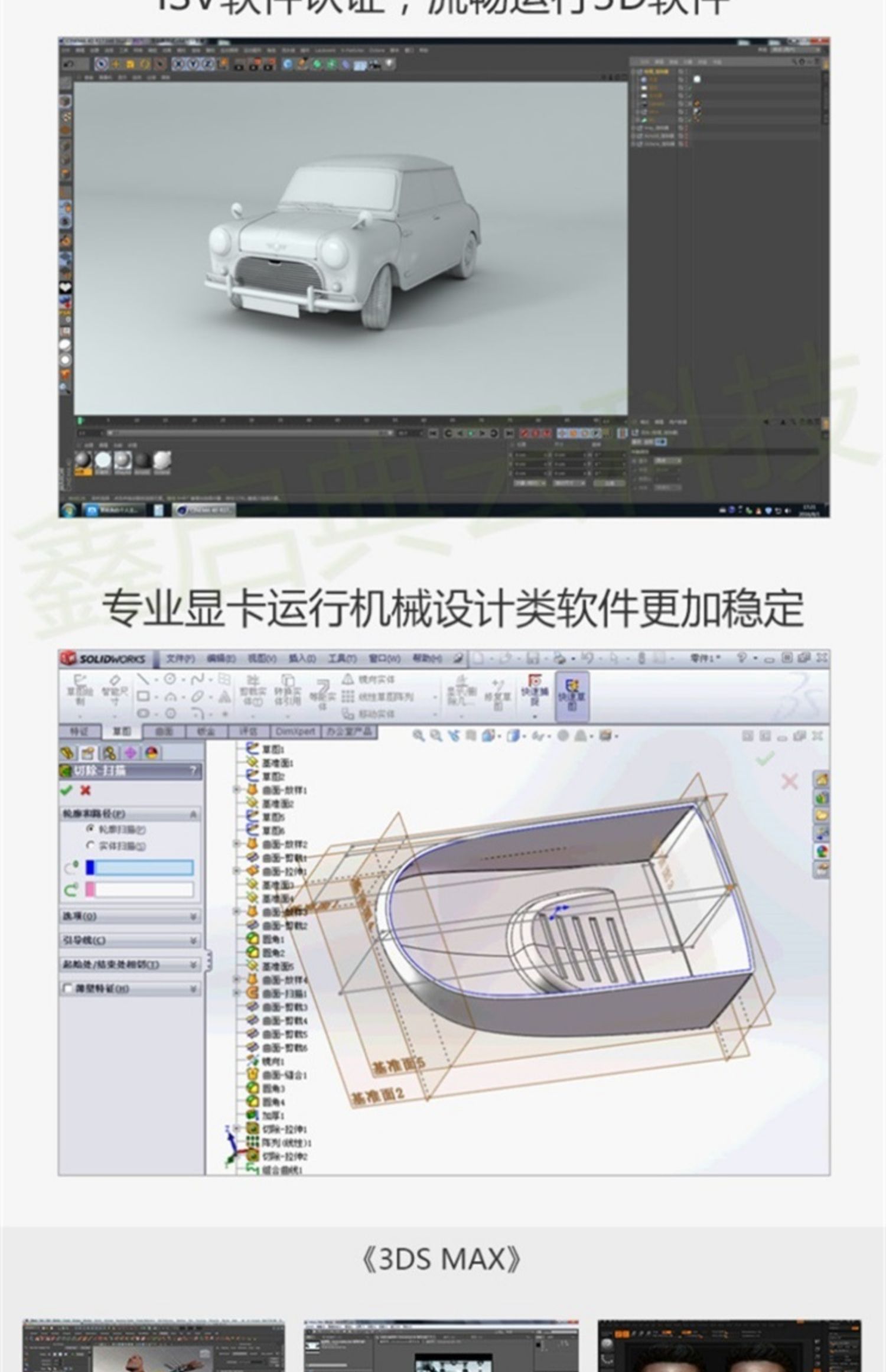
Task: Select 圆角1 in the feature tree
Action: 273,938
